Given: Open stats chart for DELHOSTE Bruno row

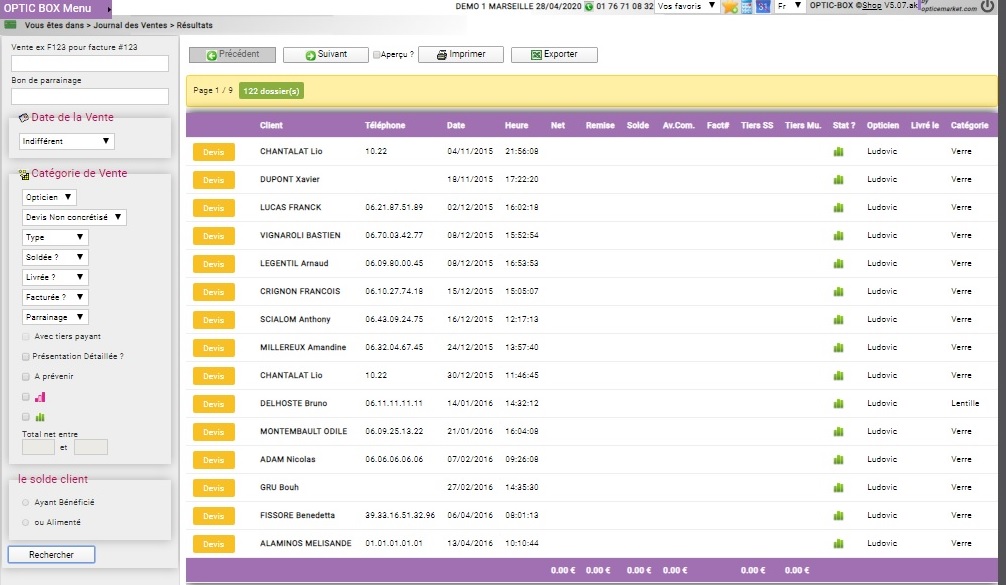Looking at the screenshot, I should point(838,403).
